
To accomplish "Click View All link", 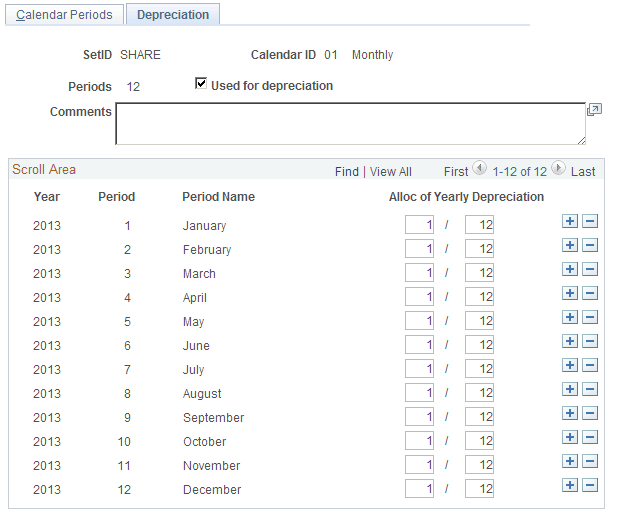I will 390,172.
